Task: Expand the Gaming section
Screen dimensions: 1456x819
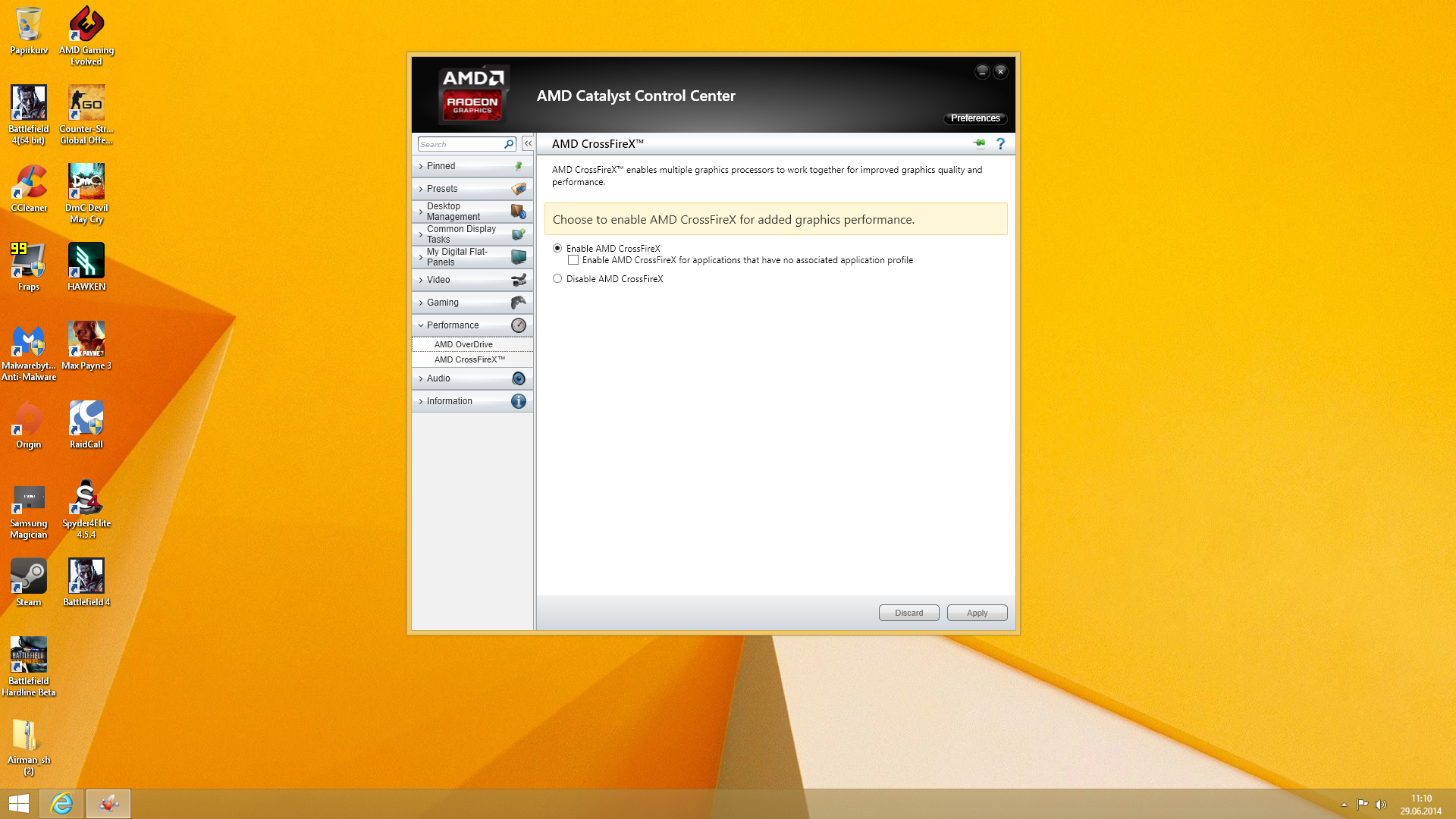Action: tap(472, 303)
